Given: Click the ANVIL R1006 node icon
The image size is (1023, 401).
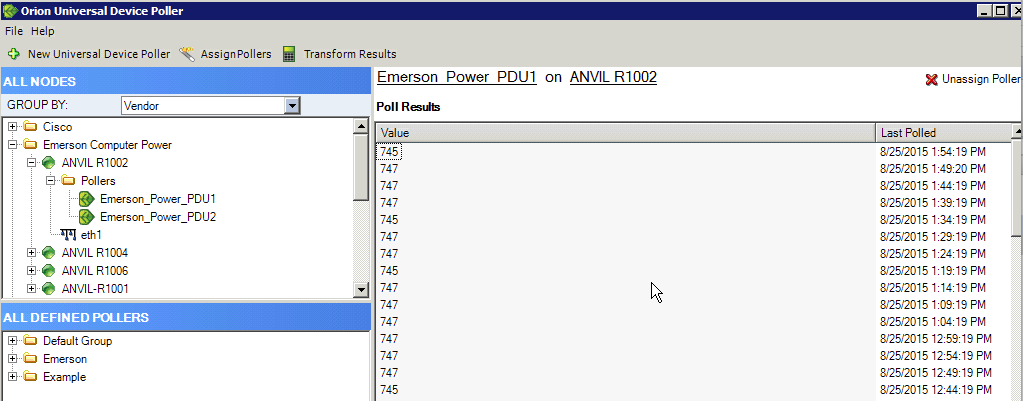Looking at the screenshot, I should point(49,271).
